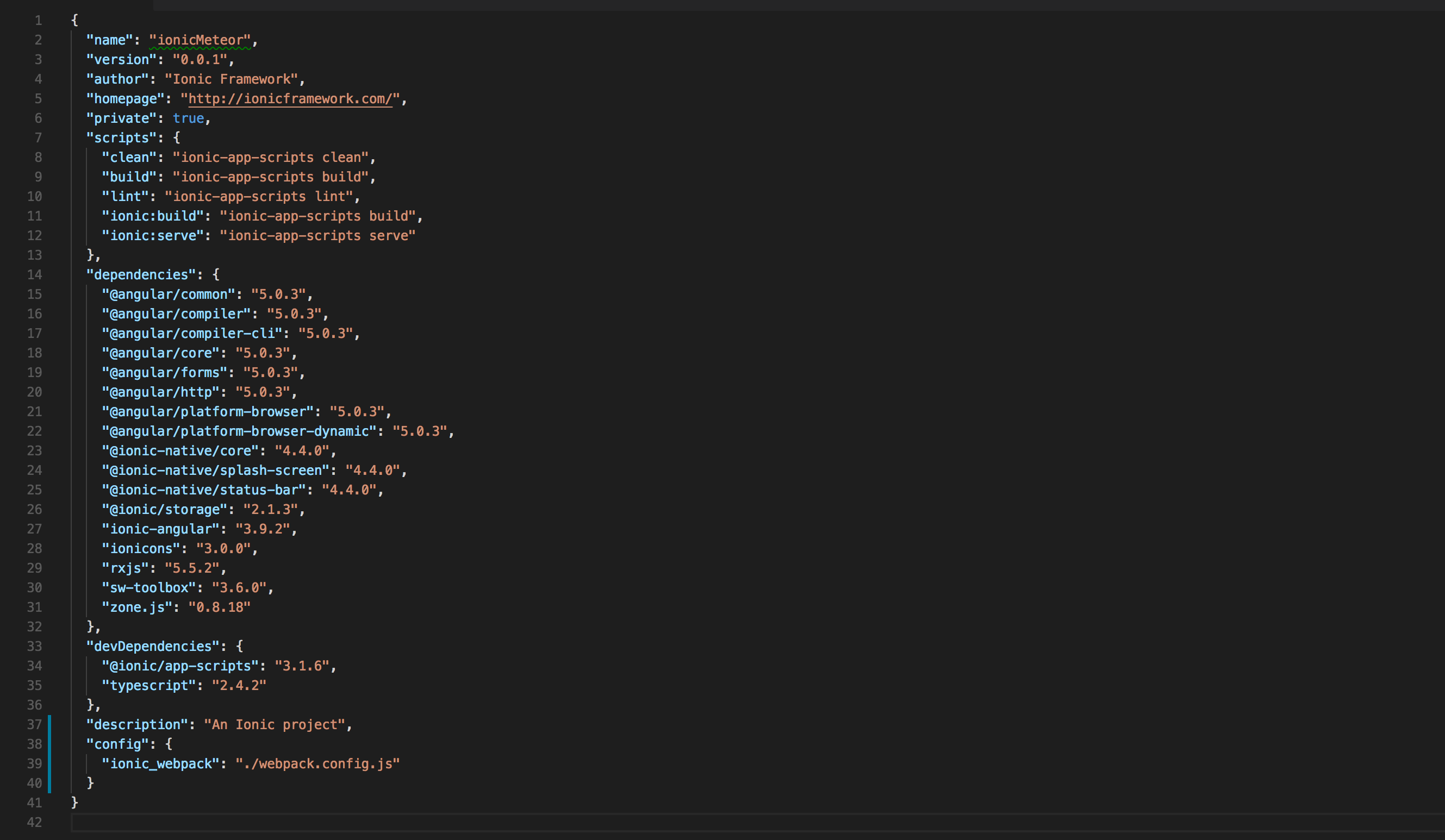This screenshot has height=840, width=1445.
Task: Click the "2.4.2" typescript version
Action: click(239, 685)
